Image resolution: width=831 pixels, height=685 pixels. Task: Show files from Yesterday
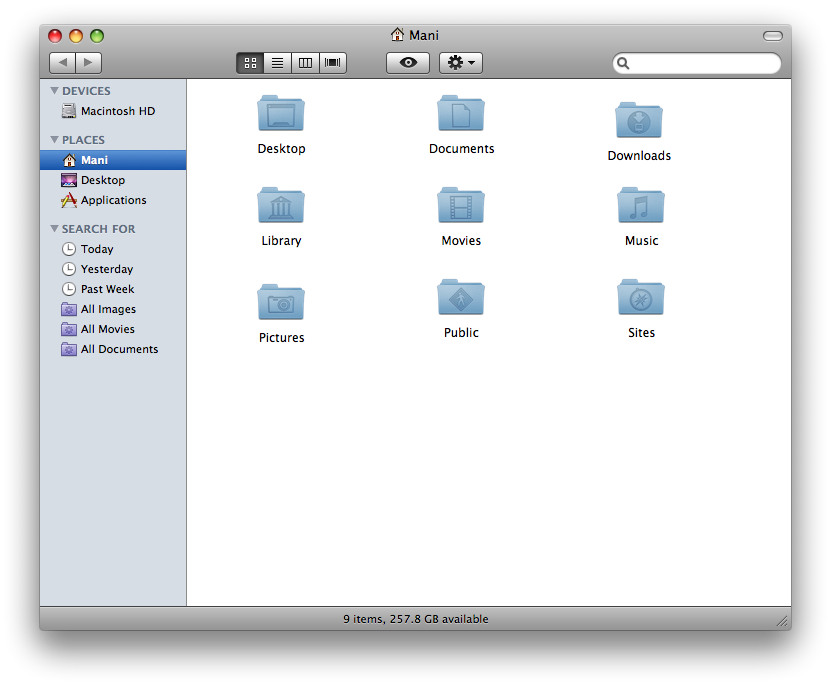point(113,269)
